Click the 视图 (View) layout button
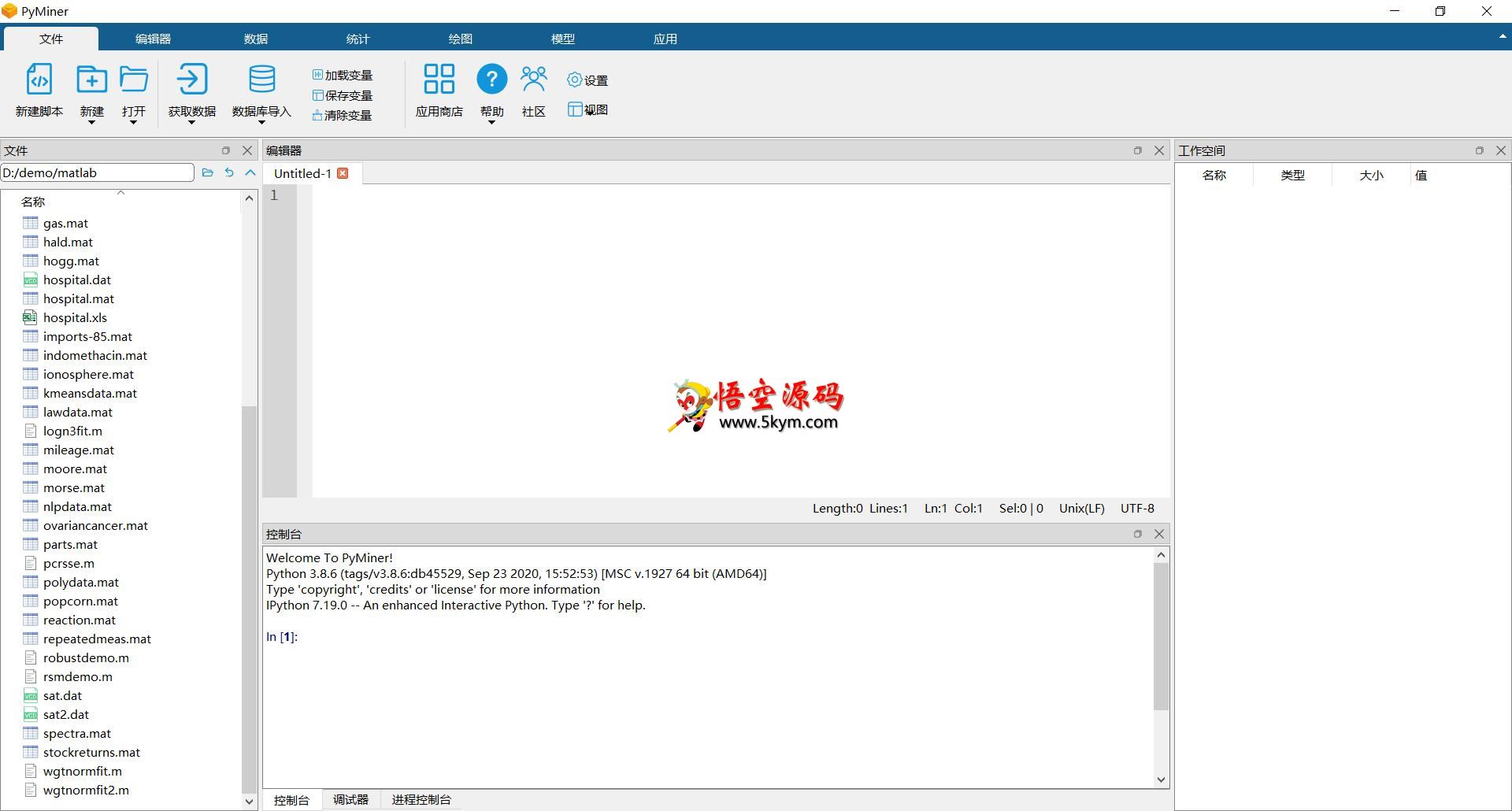Image resolution: width=1512 pixels, height=811 pixels. point(587,109)
